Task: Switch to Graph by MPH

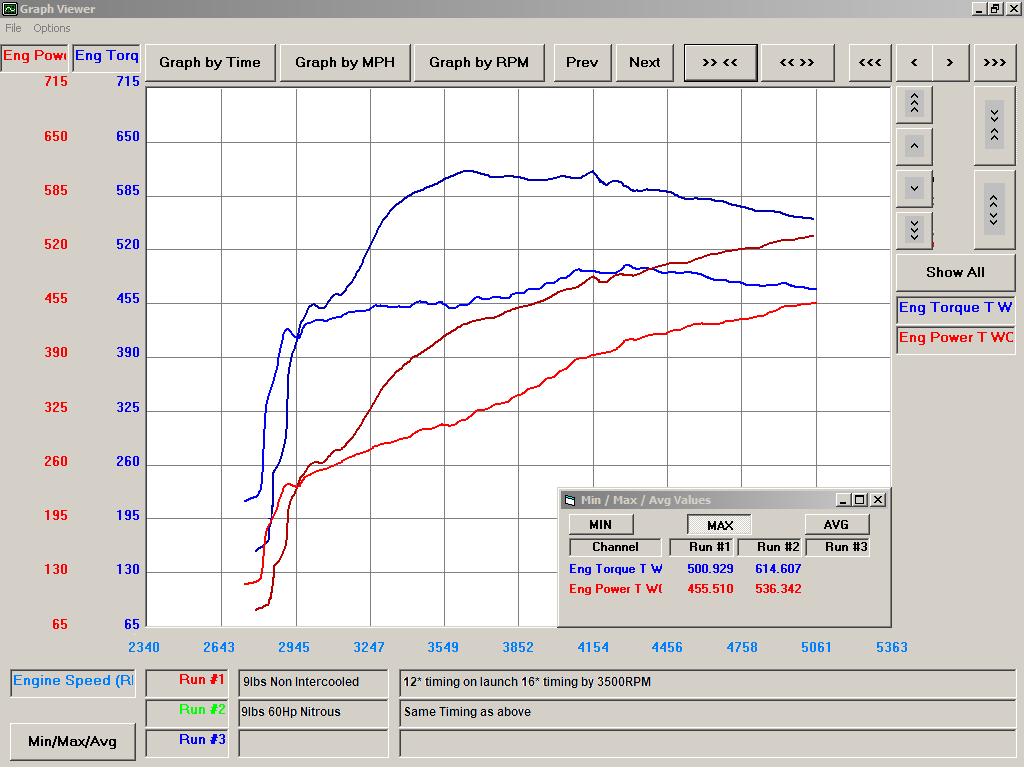Action: point(344,62)
